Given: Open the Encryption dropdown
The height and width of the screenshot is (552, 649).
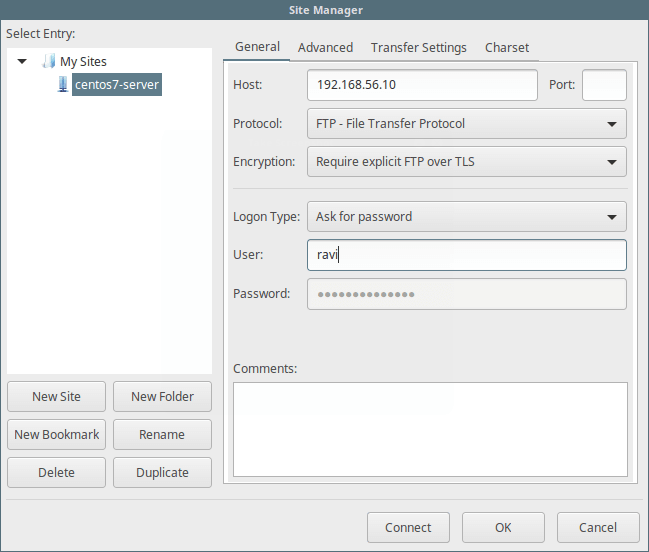Looking at the screenshot, I should (466, 161).
